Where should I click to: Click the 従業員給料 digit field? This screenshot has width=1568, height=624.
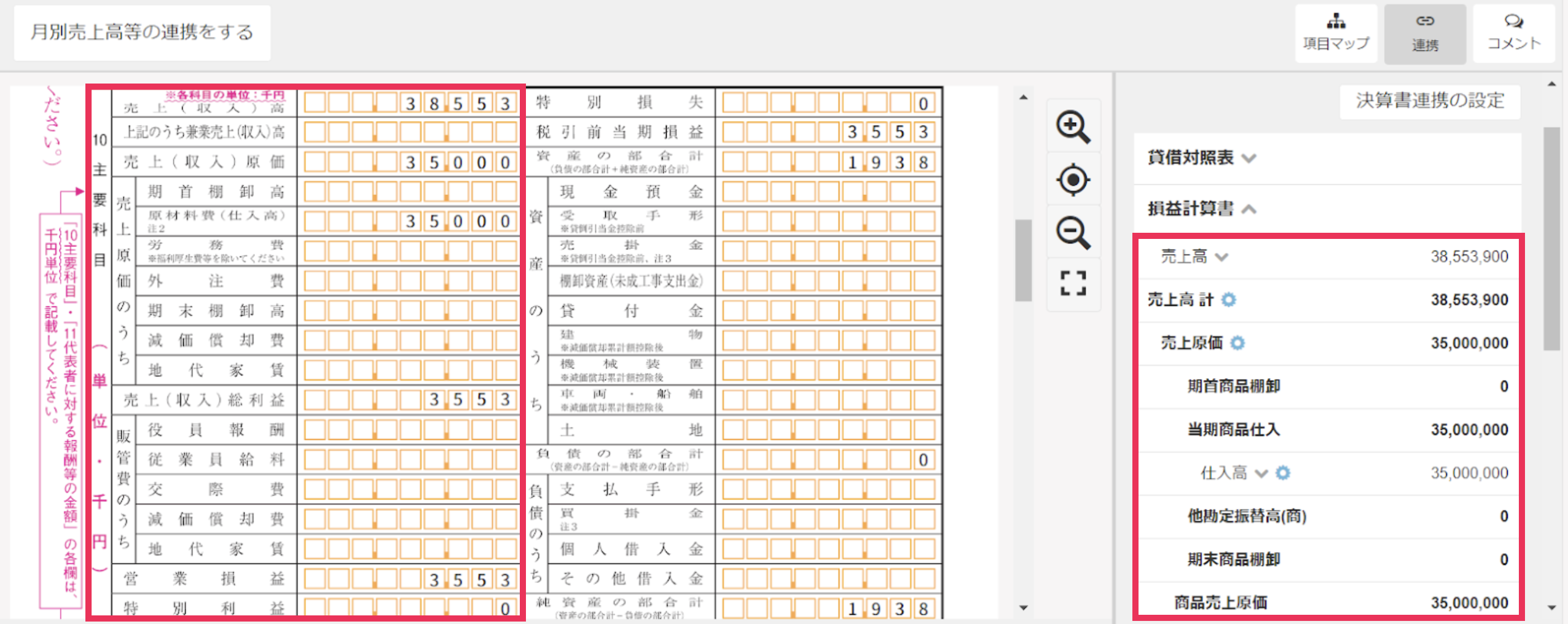410,459
